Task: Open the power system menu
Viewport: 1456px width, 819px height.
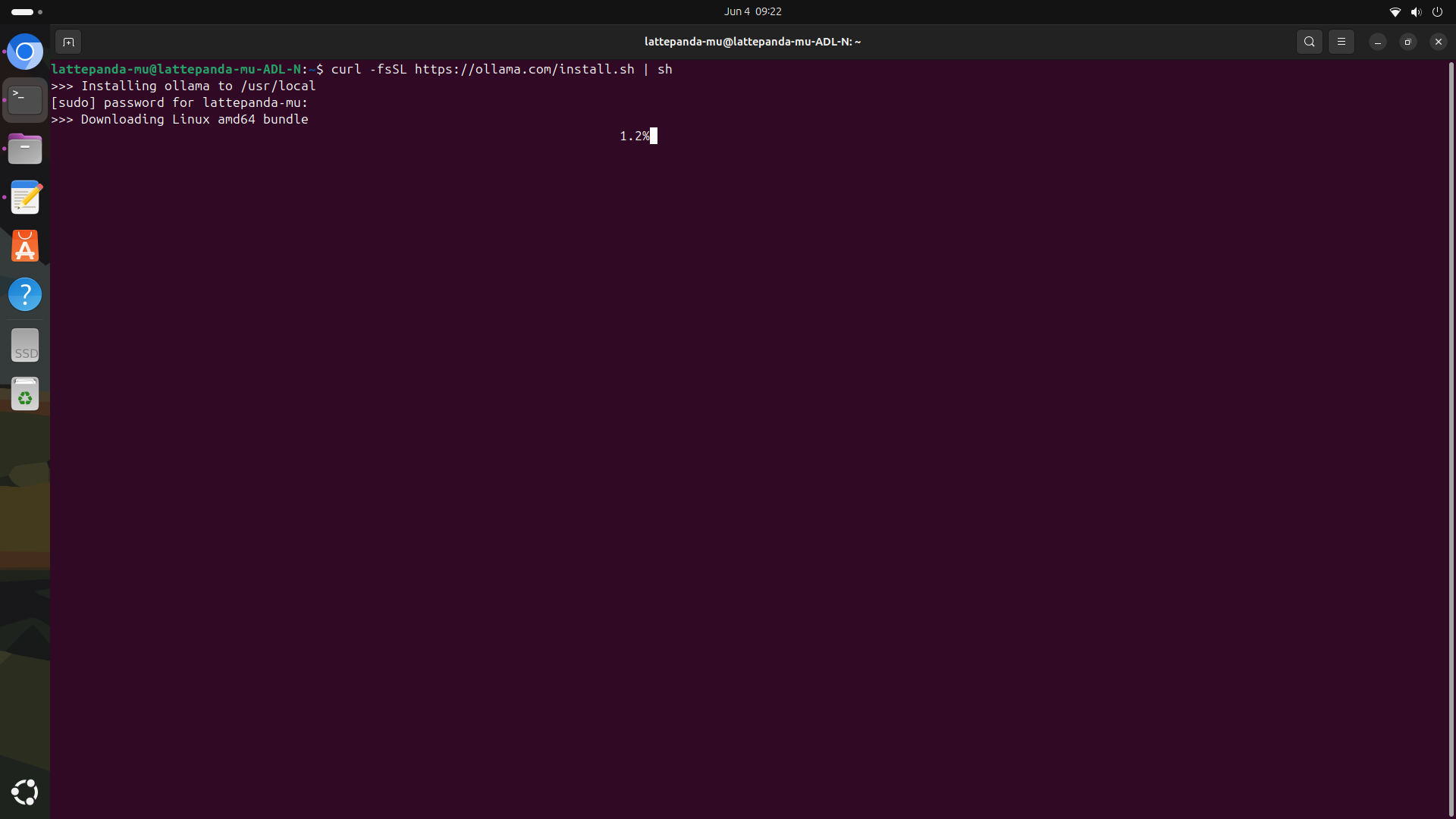Action: (1437, 11)
